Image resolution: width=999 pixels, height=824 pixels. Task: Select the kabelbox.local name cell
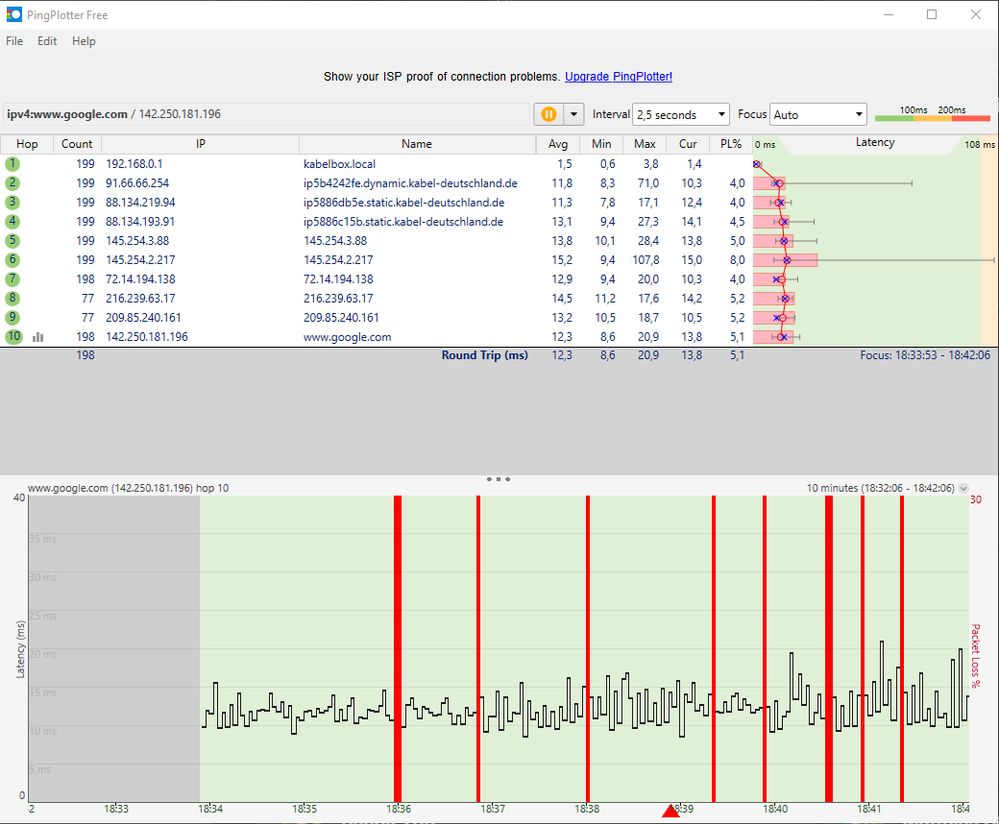340,164
